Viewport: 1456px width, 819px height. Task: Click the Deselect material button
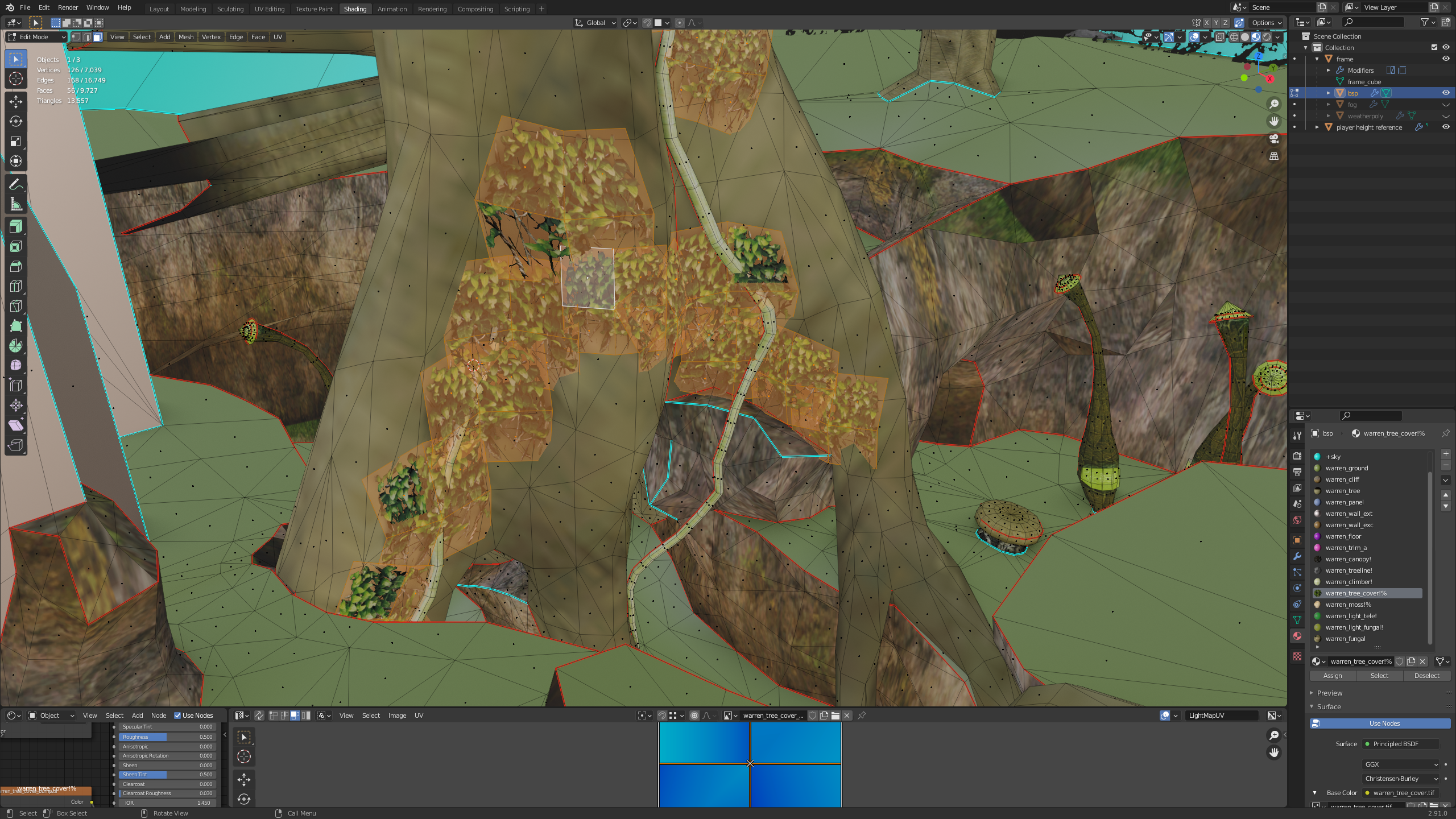click(1426, 676)
